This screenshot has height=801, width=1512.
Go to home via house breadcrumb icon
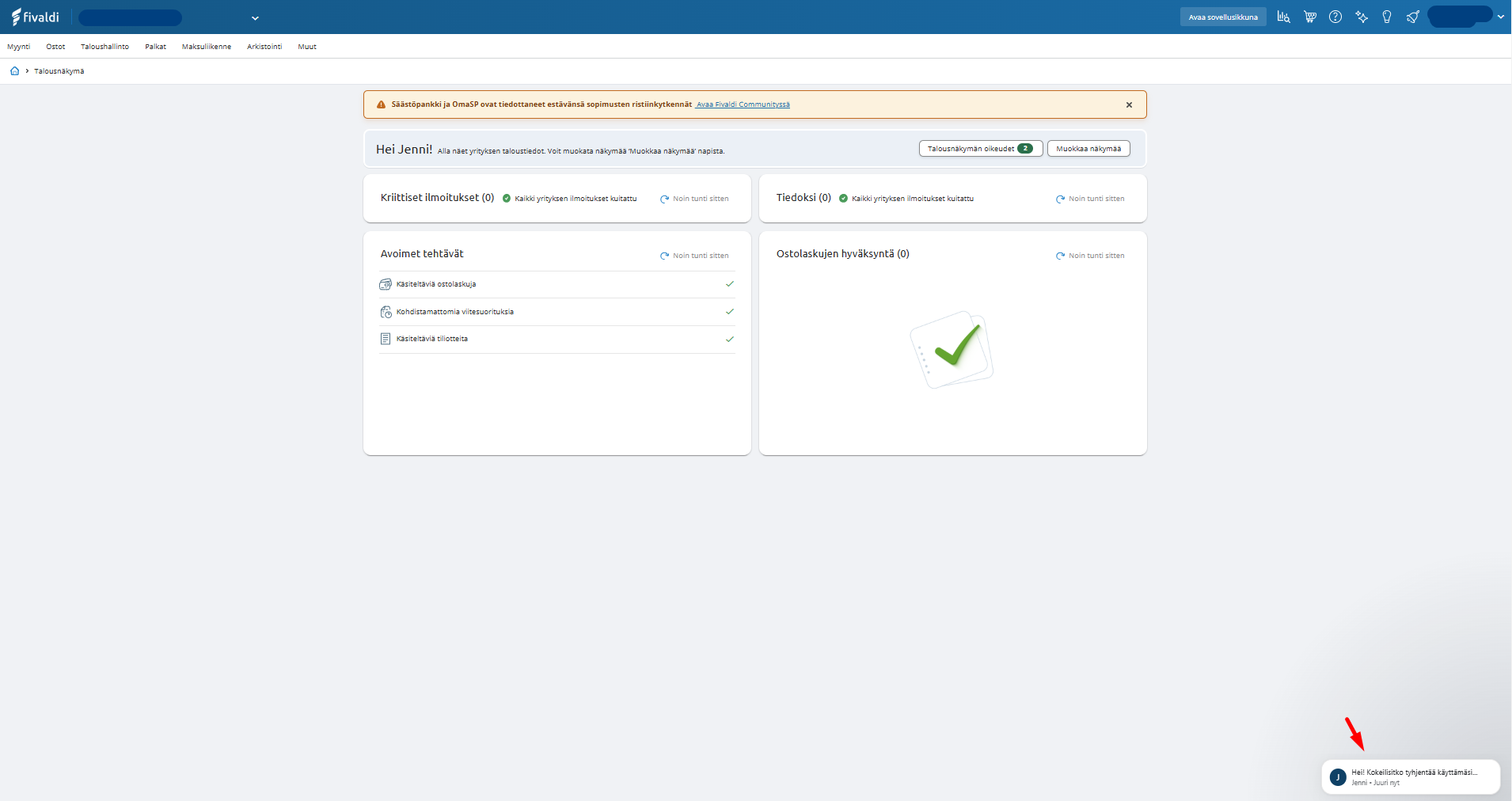[x=14, y=71]
